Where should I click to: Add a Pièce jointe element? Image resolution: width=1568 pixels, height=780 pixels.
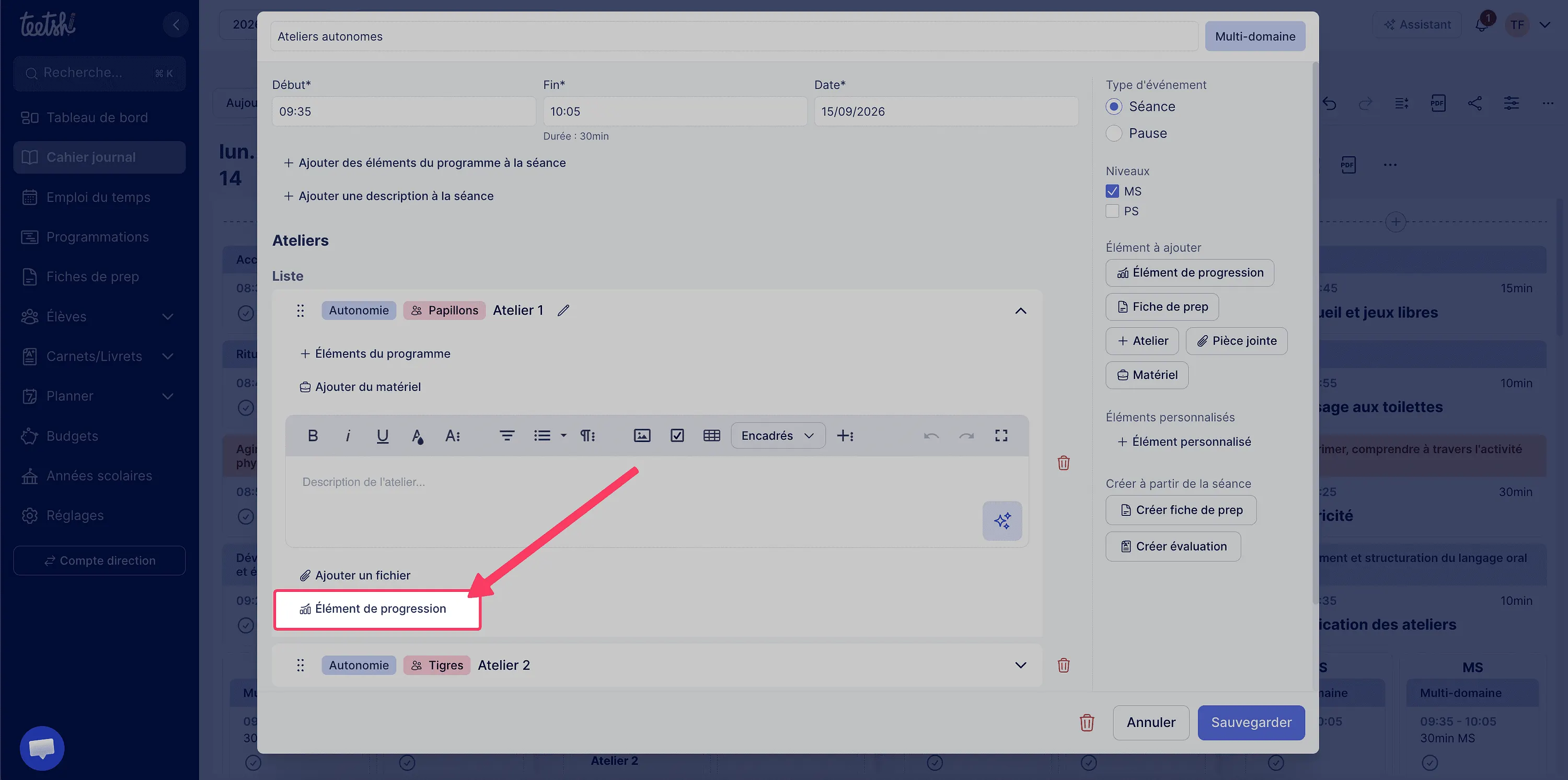[x=1236, y=341]
